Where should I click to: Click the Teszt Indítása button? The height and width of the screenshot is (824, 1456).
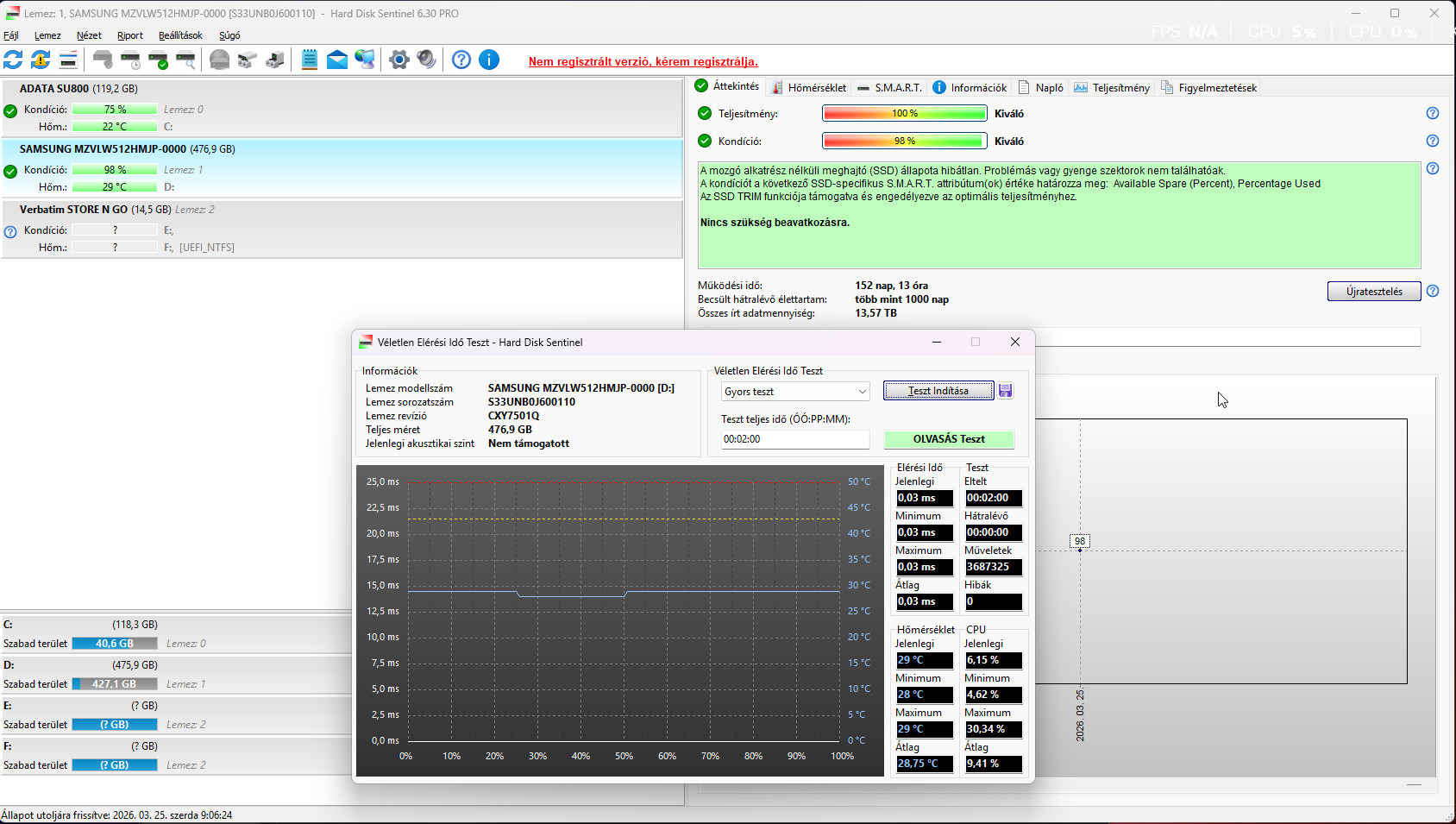pyautogui.click(x=938, y=391)
